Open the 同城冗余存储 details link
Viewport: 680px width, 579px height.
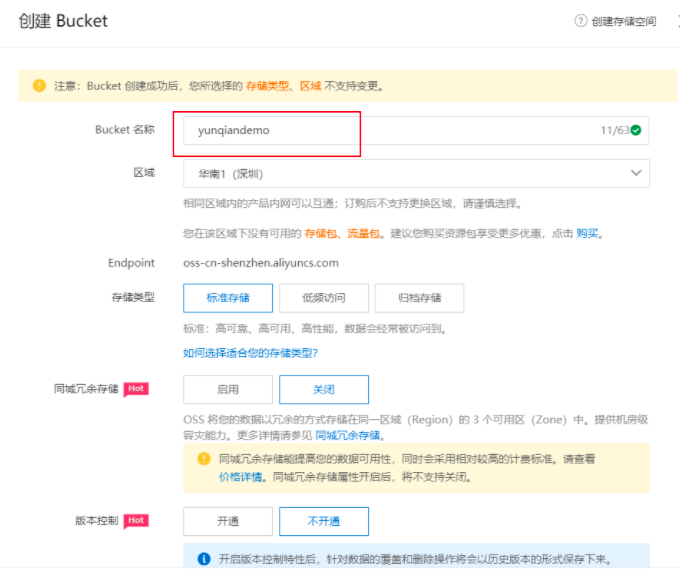click(348, 435)
